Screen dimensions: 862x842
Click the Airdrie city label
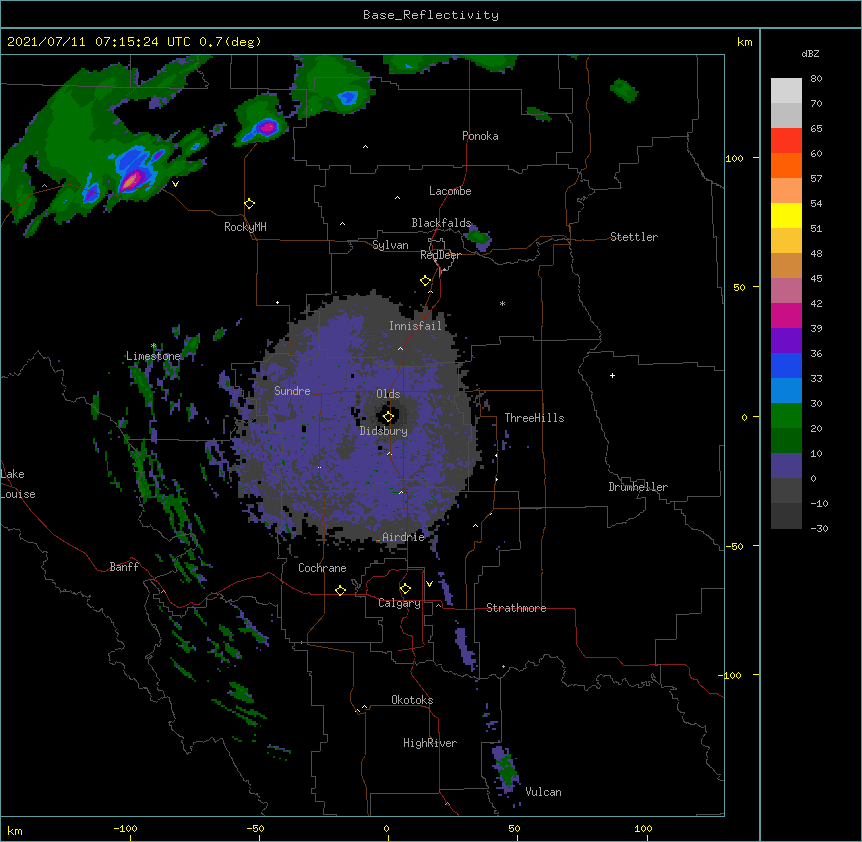click(404, 537)
